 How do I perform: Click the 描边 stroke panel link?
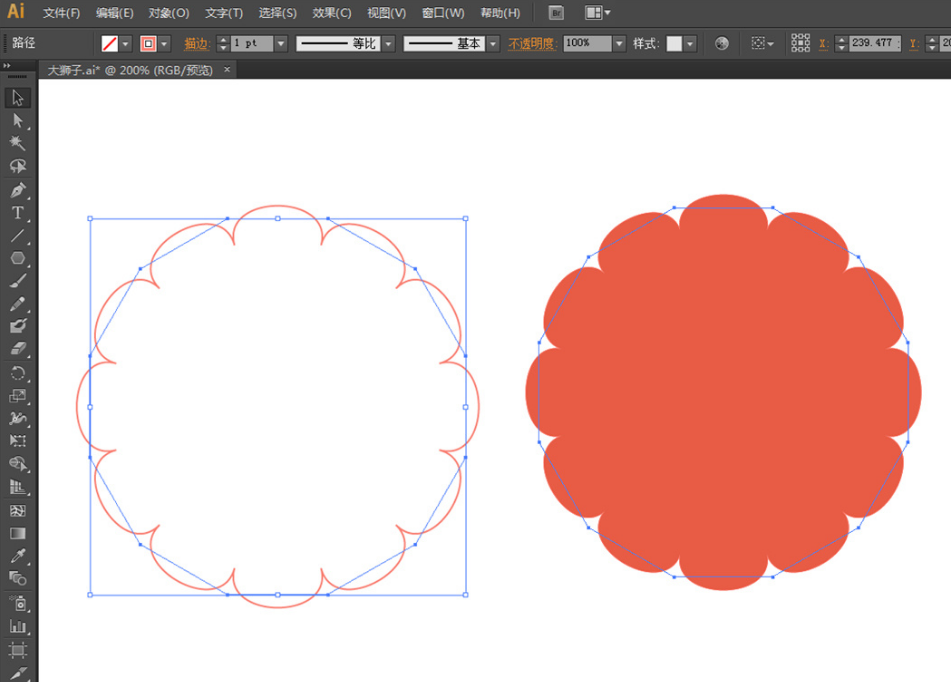(196, 44)
